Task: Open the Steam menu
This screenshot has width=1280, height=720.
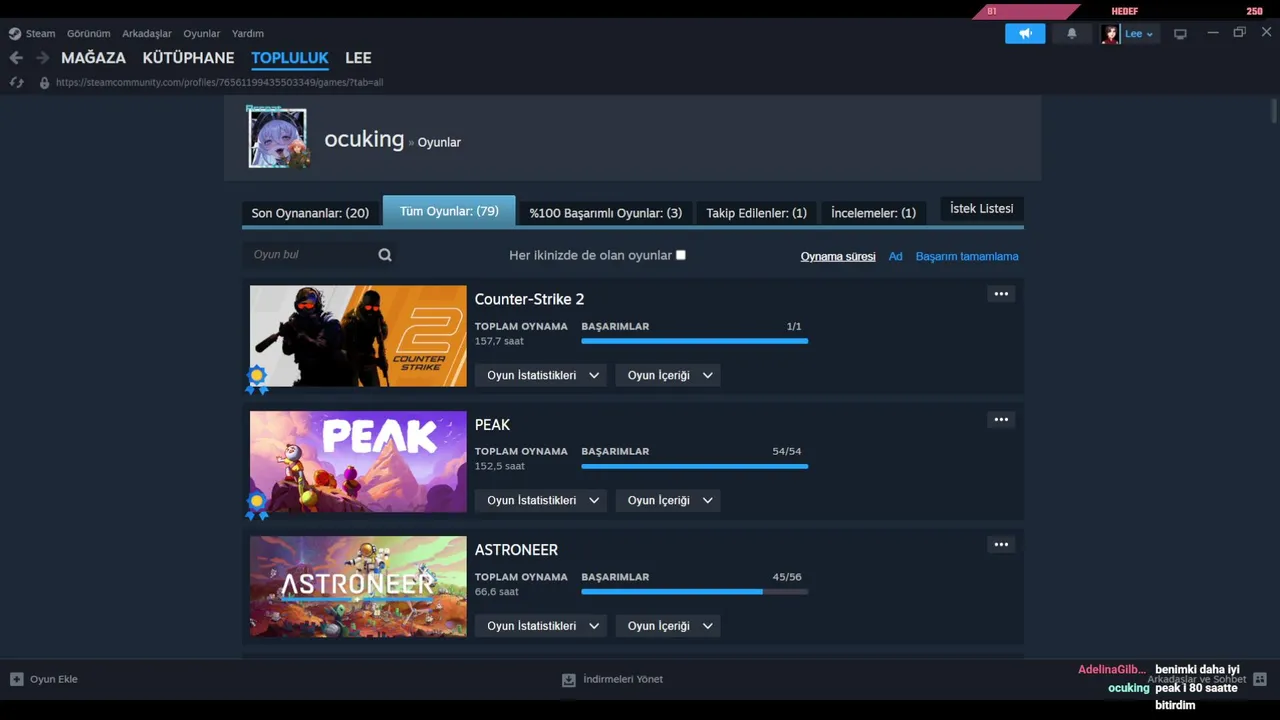Action: click(41, 33)
